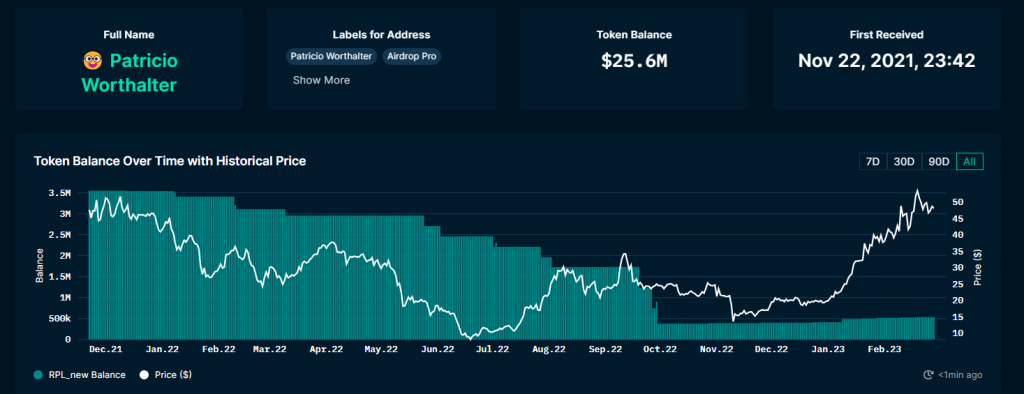Click the May.22 x-axis label
Image resolution: width=1024 pixels, height=394 pixels.
(382, 350)
